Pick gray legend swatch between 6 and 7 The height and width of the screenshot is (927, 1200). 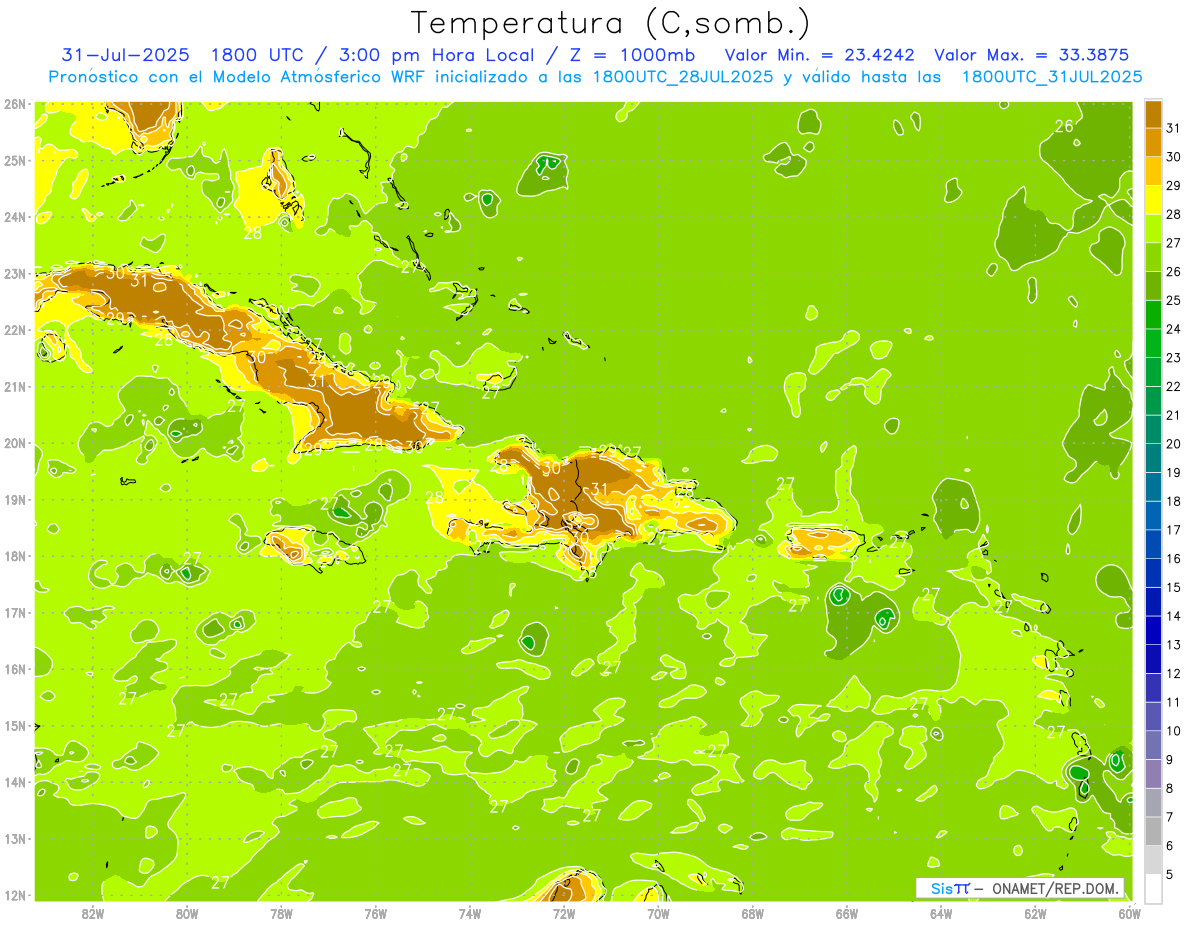[1153, 831]
